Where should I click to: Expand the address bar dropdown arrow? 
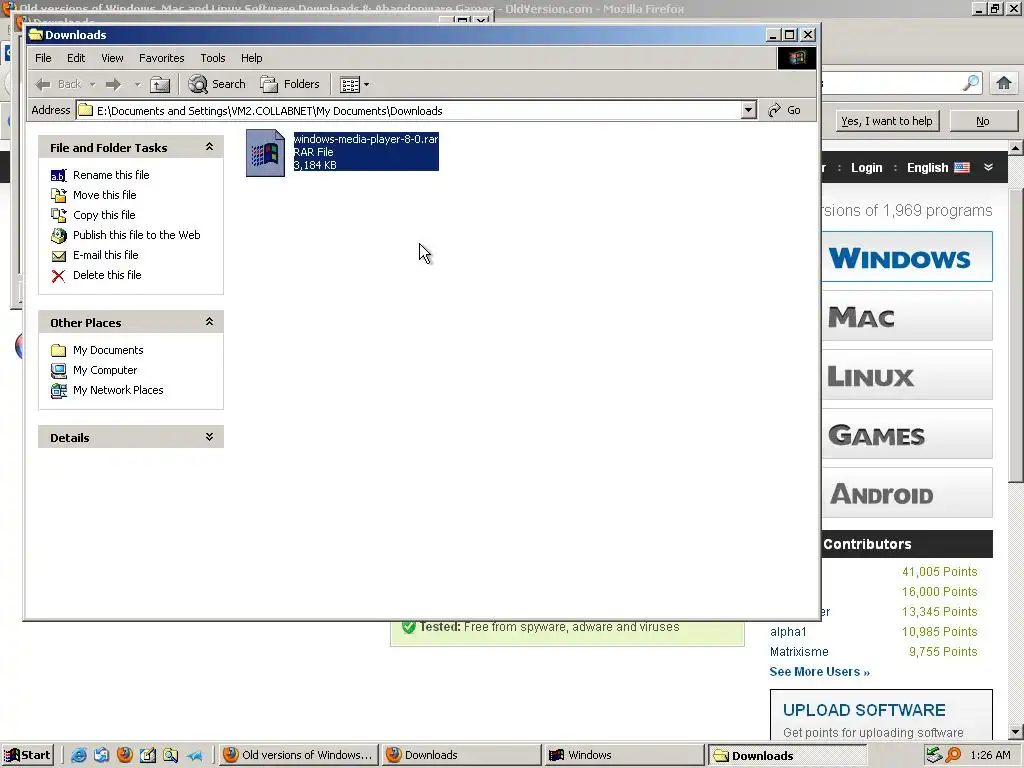(749, 110)
